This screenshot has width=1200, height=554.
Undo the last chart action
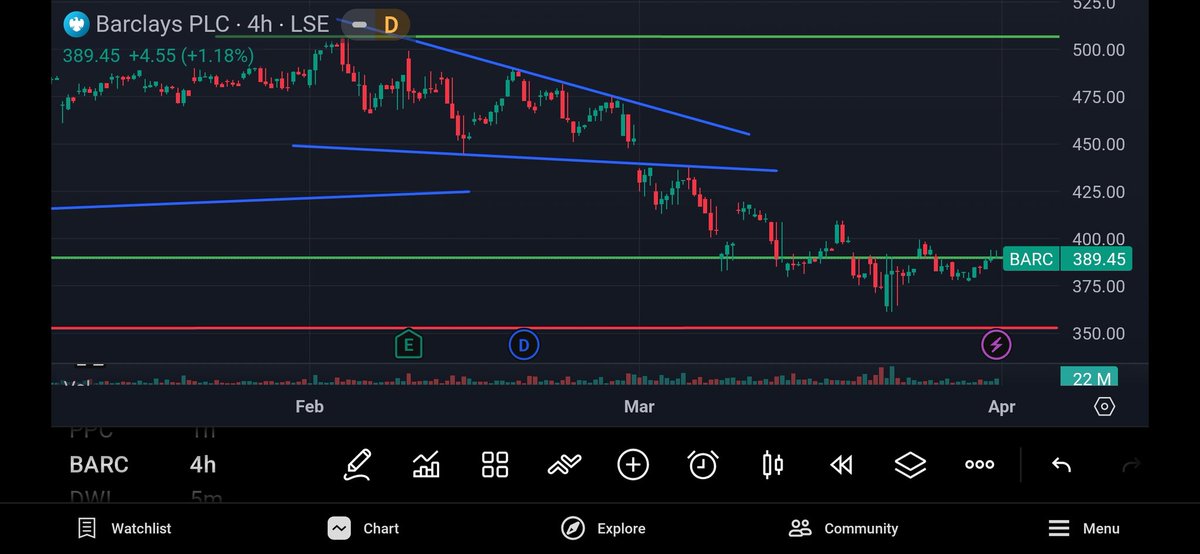pos(1061,464)
